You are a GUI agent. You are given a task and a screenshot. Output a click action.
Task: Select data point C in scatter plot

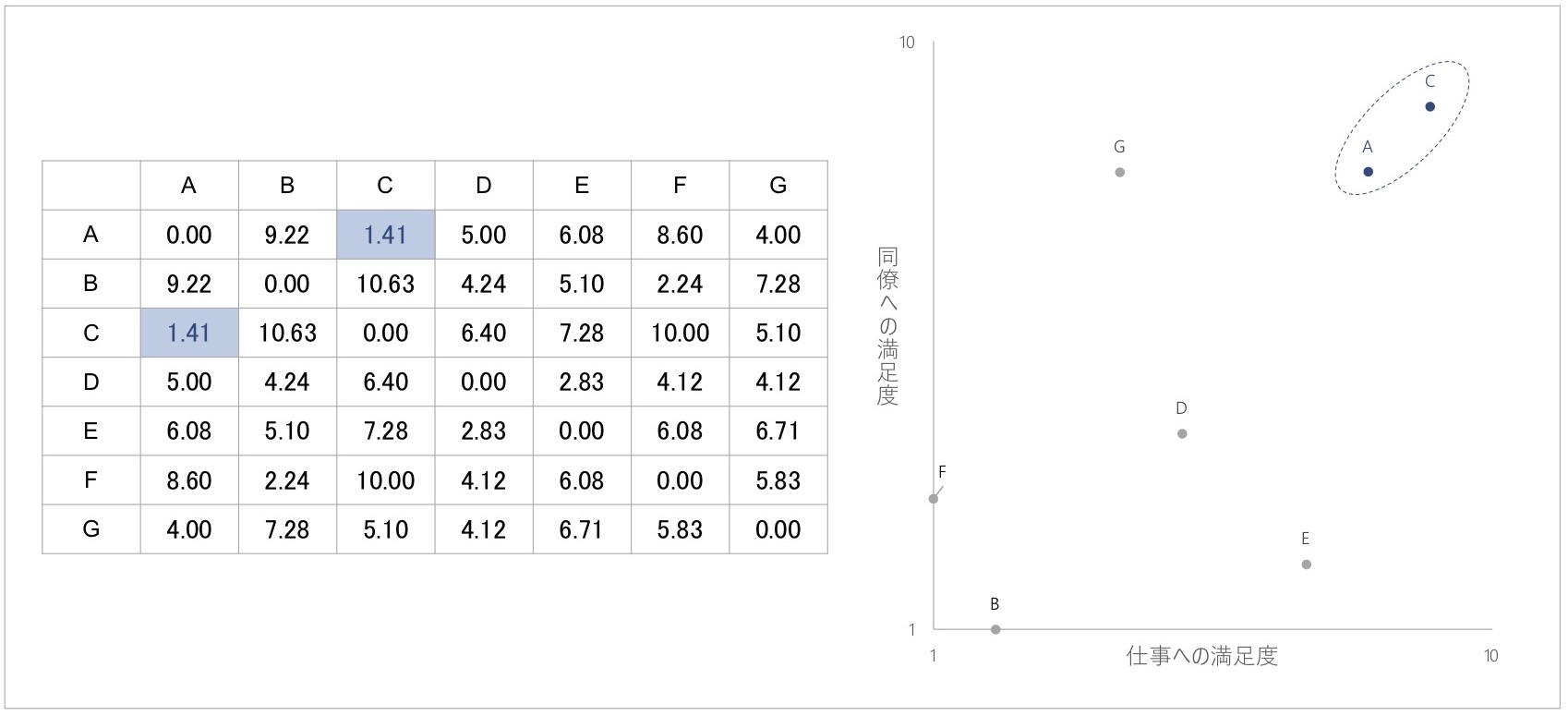[x=1429, y=107]
